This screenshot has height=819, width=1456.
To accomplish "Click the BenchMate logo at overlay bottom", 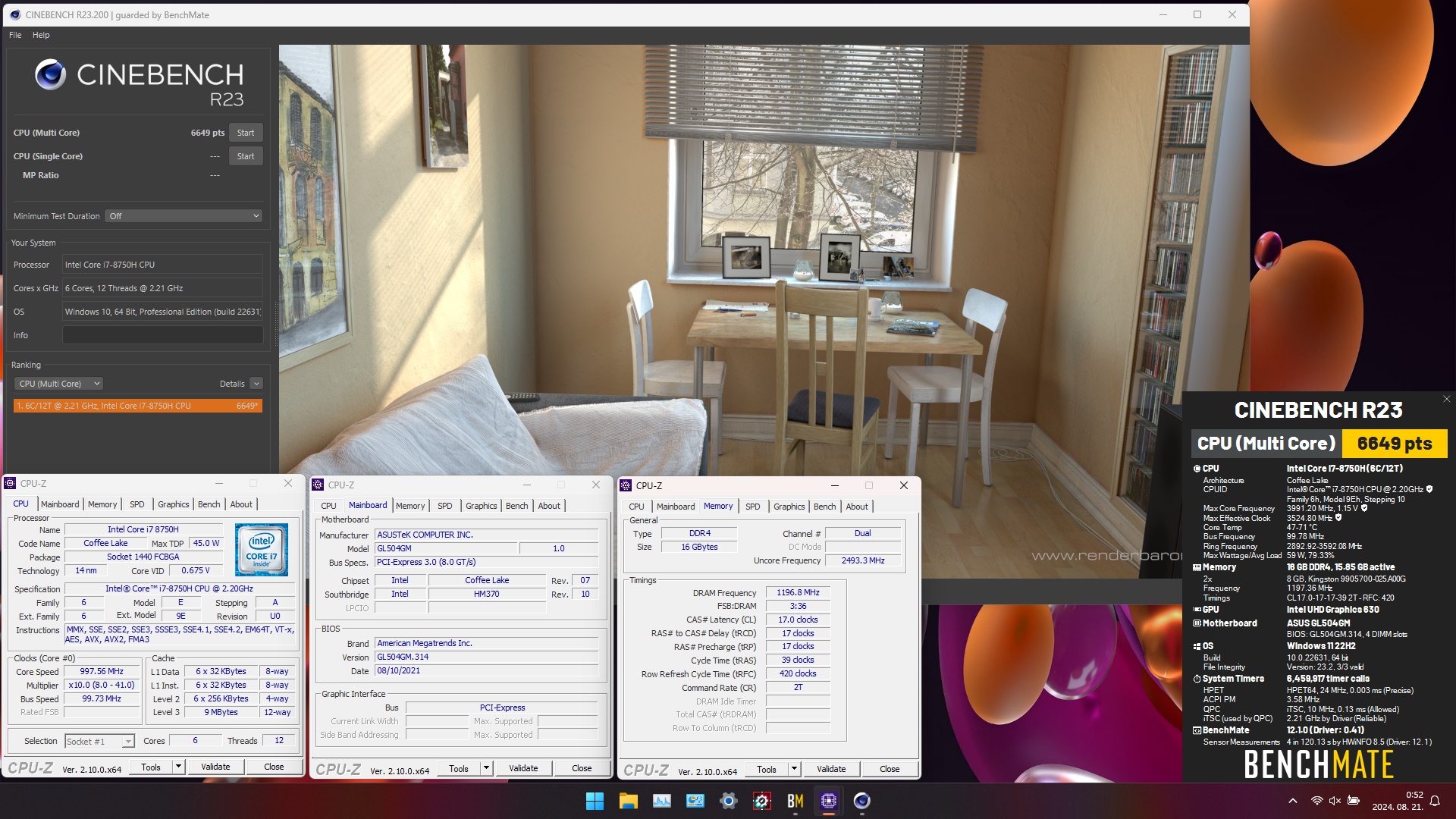I will click(x=1319, y=764).
